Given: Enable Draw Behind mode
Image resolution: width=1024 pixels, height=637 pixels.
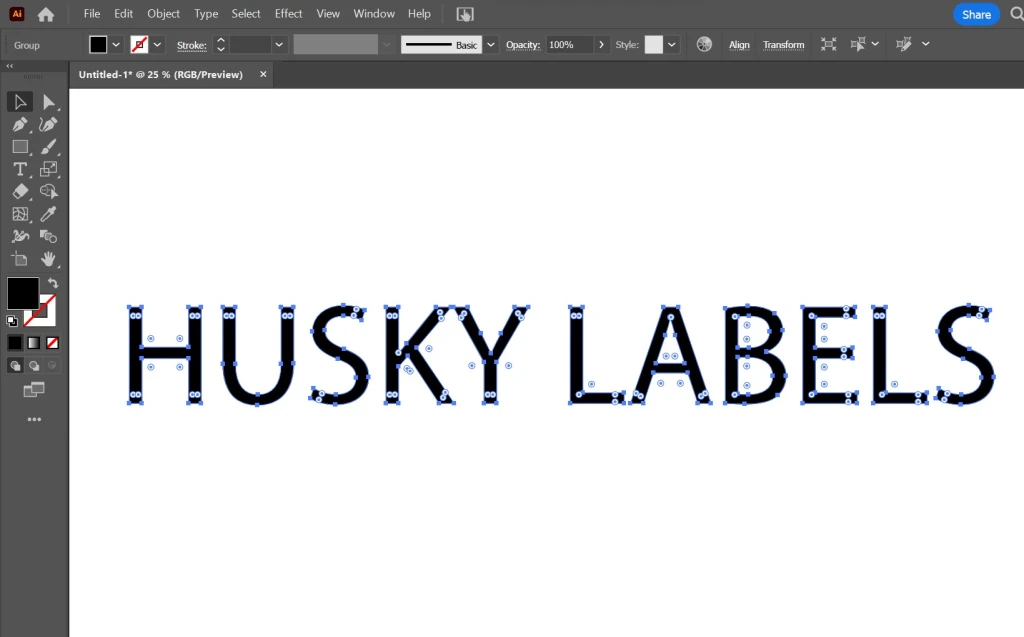Looking at the screenshot, I should 34,366.
